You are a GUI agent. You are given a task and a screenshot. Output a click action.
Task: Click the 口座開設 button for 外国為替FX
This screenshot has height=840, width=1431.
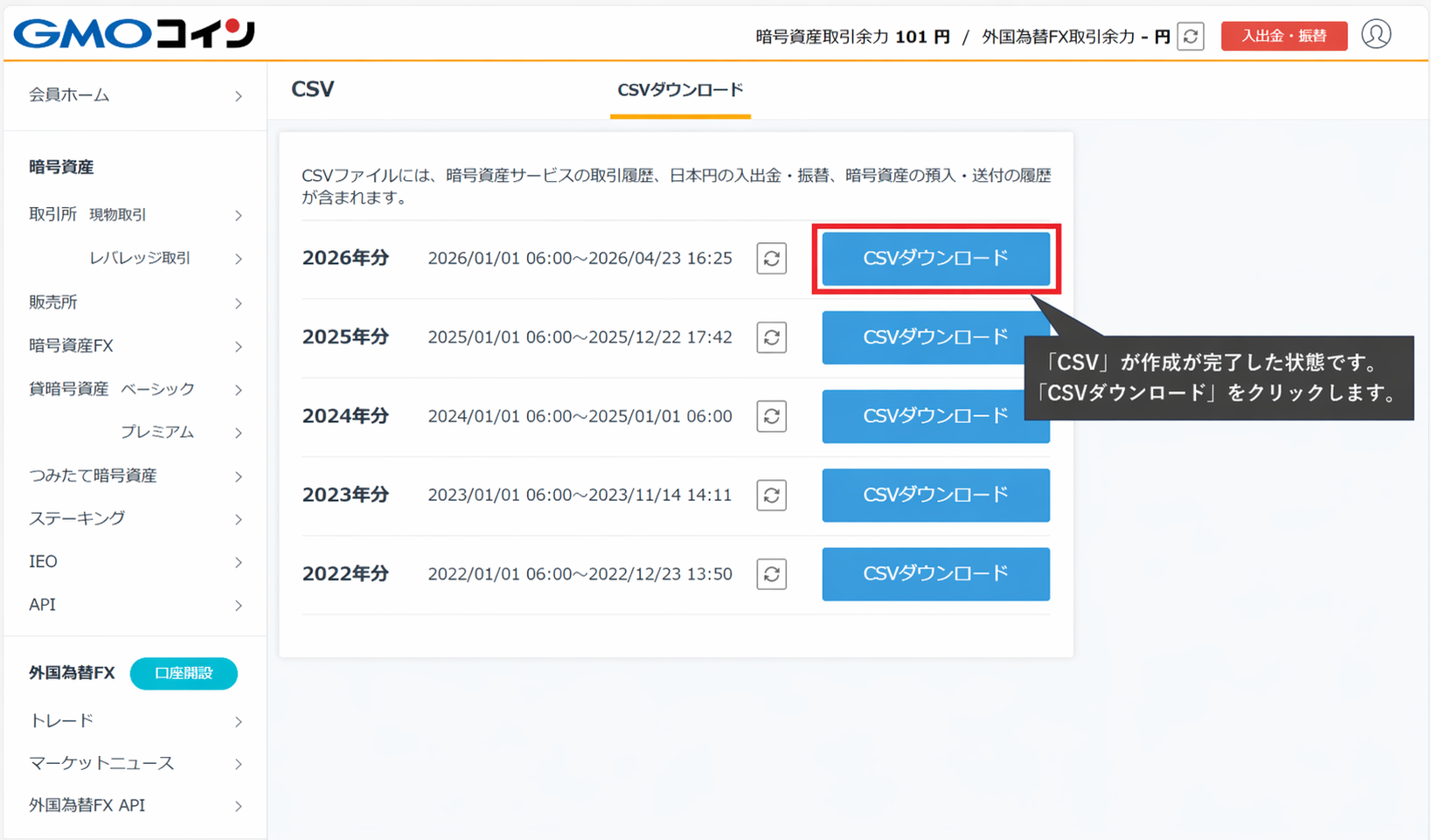tap(184, 673)
